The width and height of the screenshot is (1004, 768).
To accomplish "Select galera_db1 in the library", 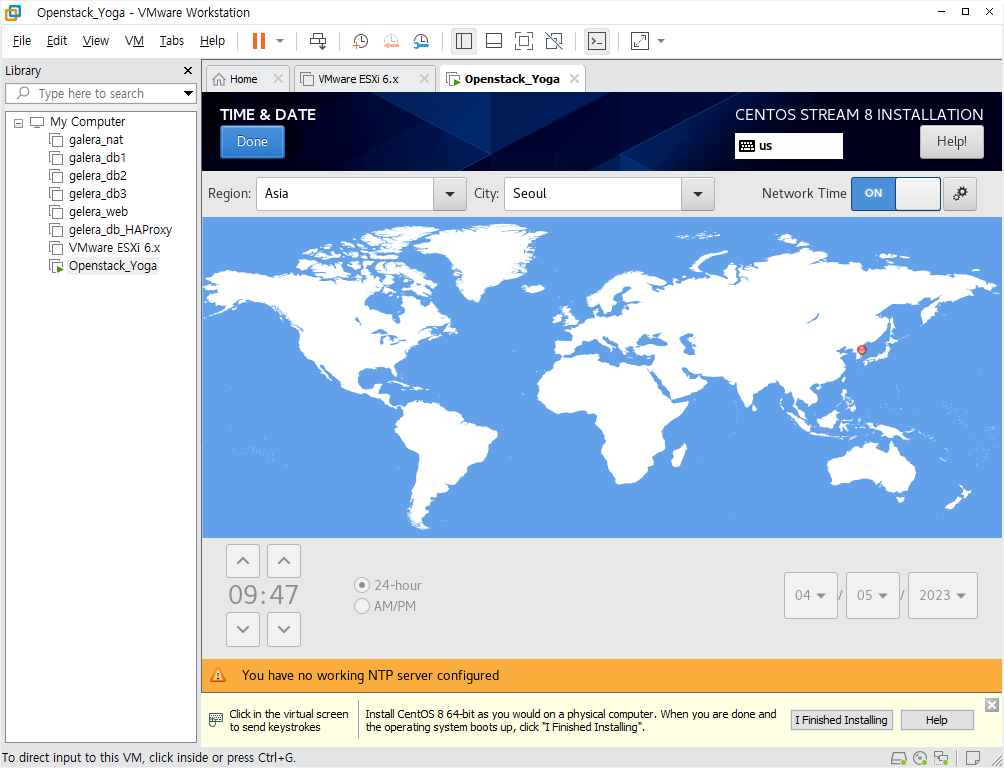I will point(97,158).
